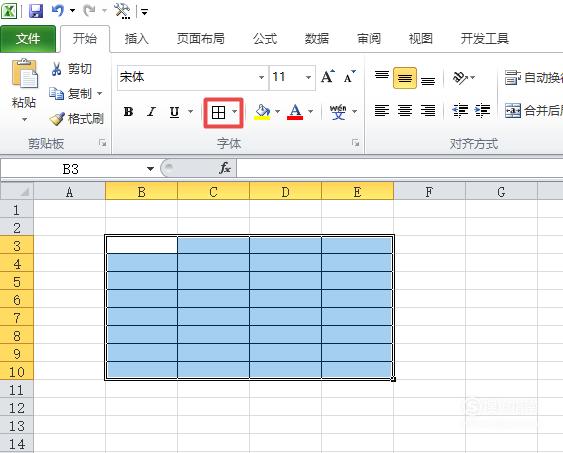Switch to the 视图 View tab
This screenshot has width=563, height=453.
(420, 38)
